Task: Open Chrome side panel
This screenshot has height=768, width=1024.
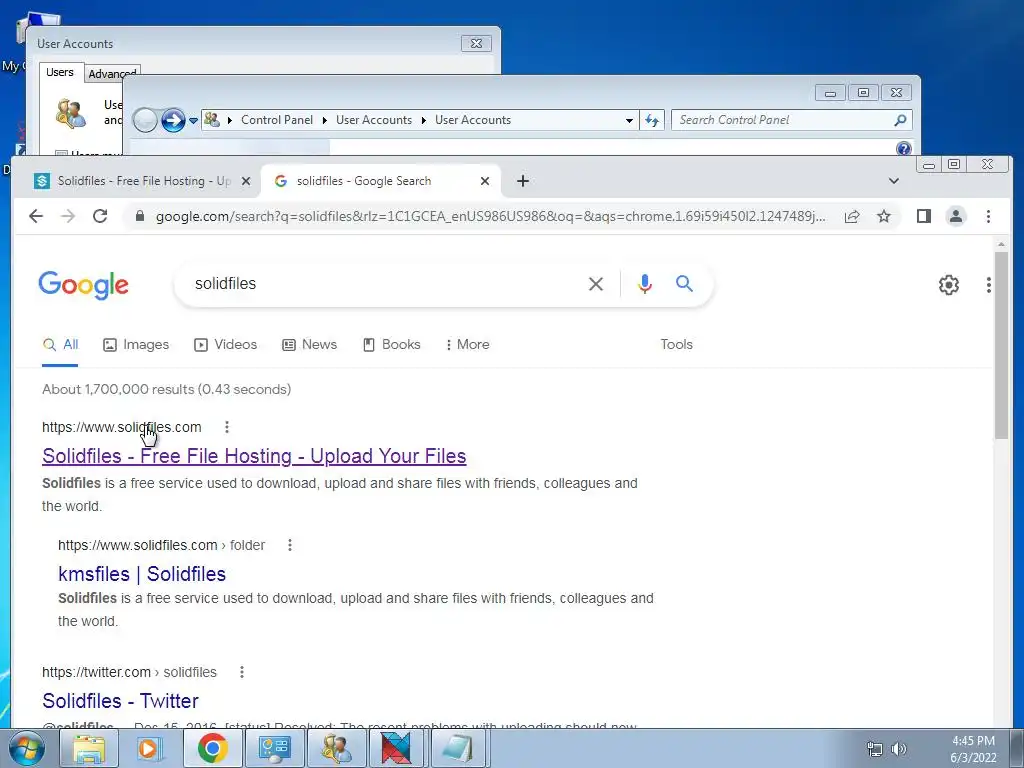Action: point(923,216)
